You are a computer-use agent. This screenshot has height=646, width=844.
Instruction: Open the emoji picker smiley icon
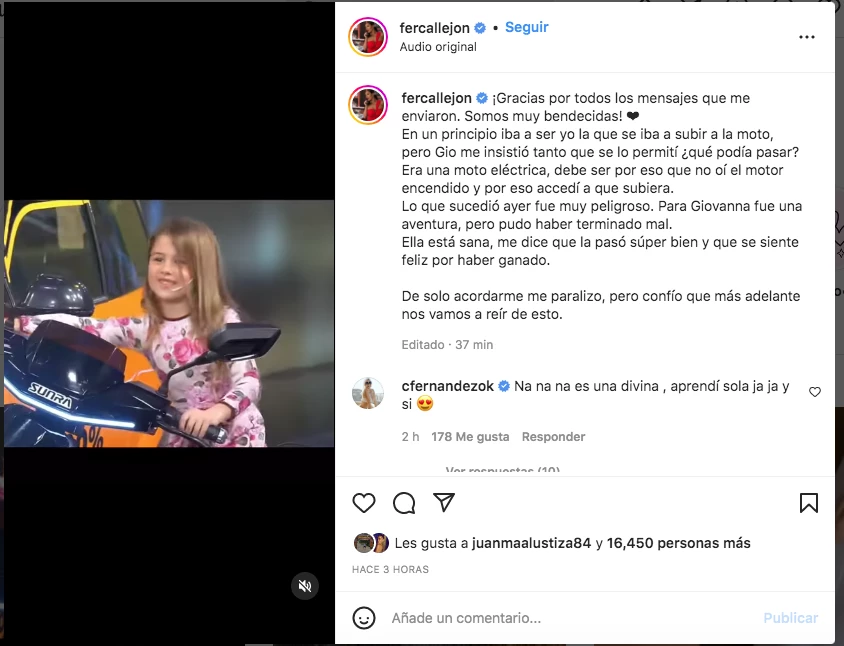364,617
